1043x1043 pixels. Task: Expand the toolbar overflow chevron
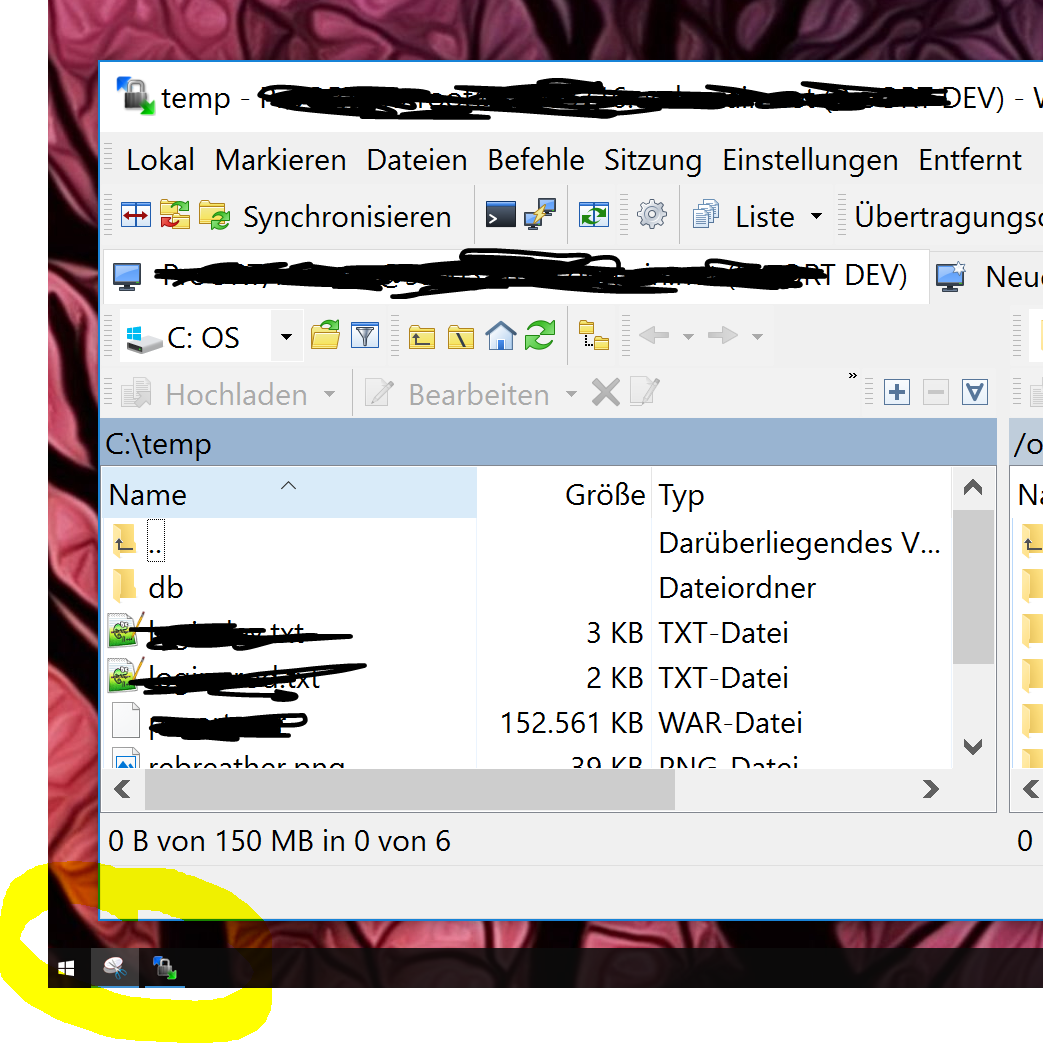pos(852,377)
